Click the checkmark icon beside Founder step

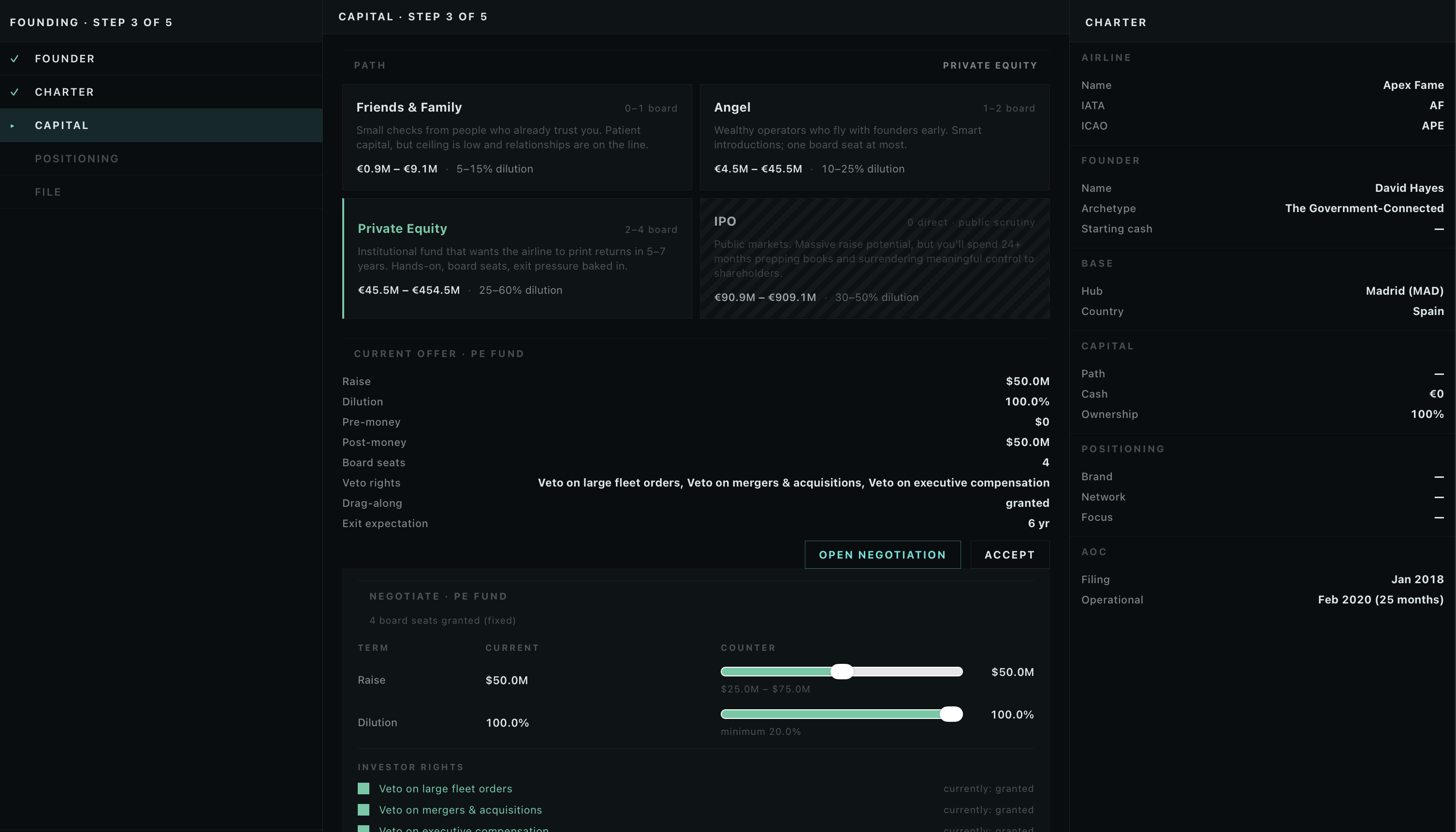[15, 59]
